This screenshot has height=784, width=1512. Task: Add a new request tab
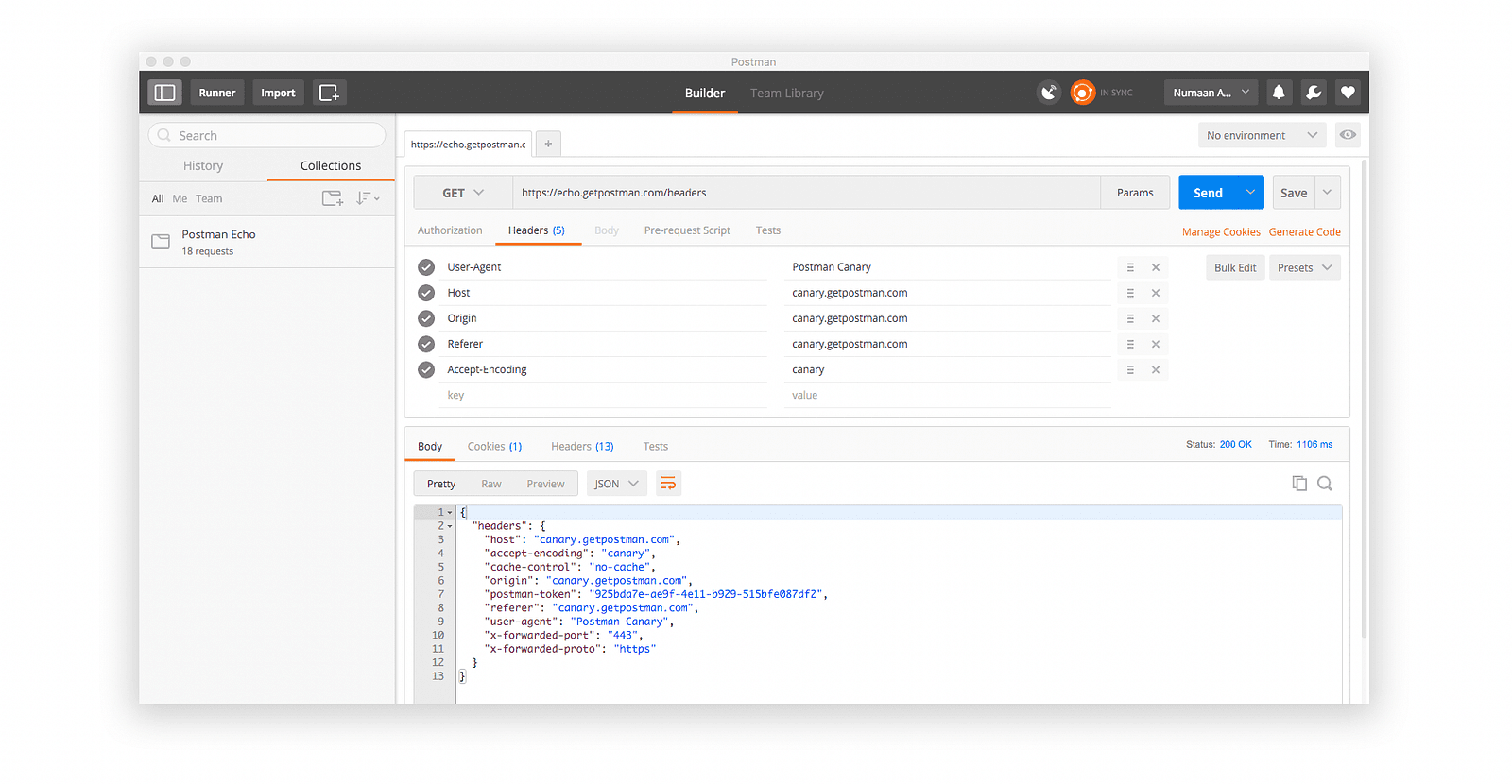point(548,144)
